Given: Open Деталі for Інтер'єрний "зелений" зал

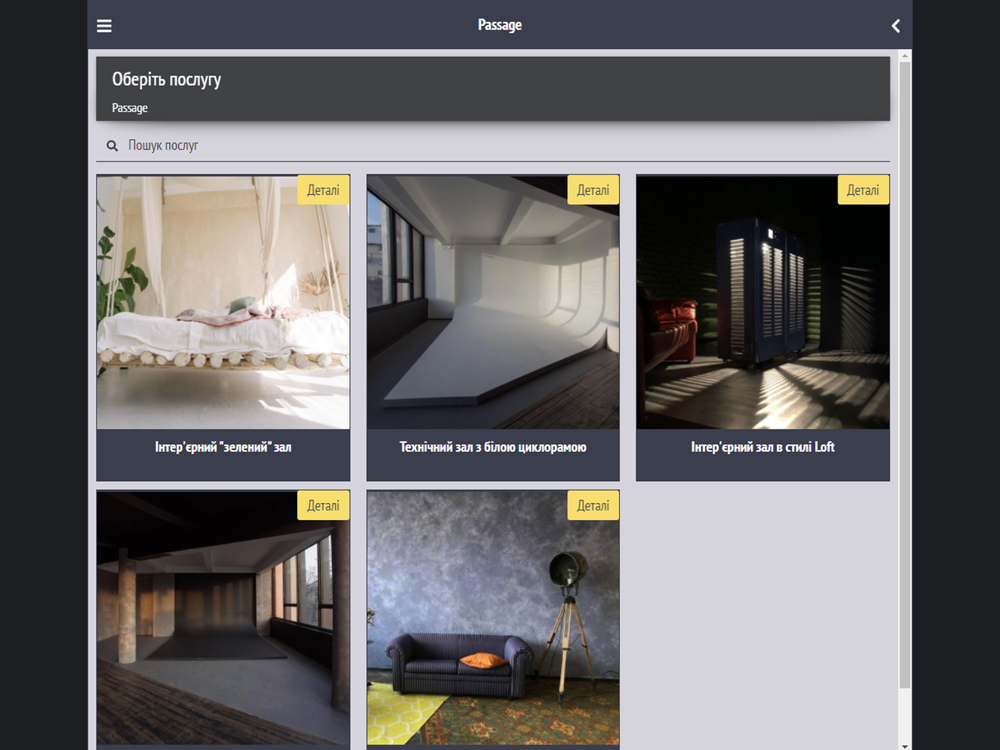Looking at the screenshot, I should click(x=323, y=190).
